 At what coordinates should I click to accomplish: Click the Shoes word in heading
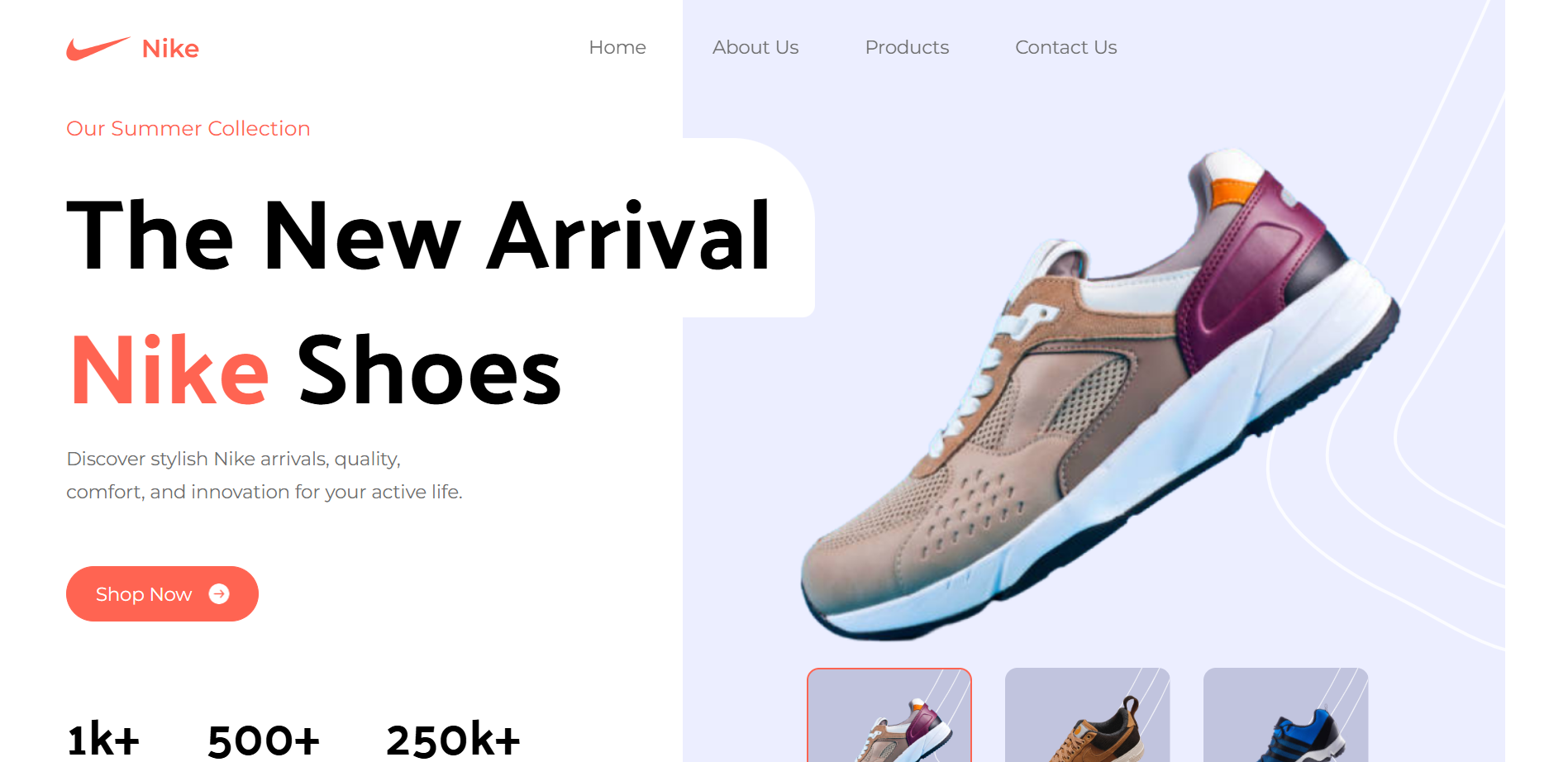[x=429, y=370]
